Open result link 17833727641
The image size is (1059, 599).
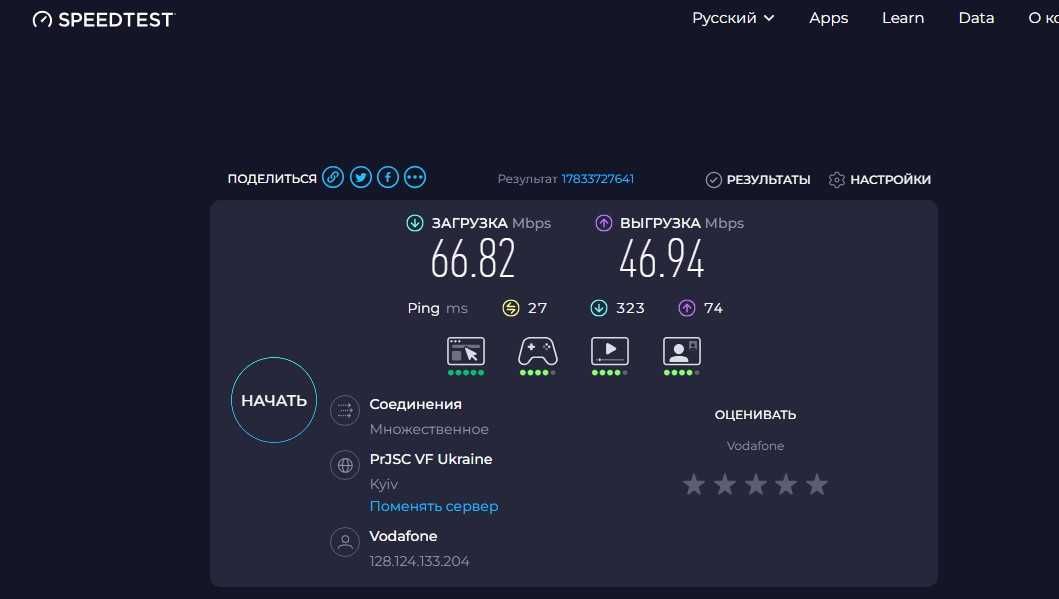click(x=598, y=179)
